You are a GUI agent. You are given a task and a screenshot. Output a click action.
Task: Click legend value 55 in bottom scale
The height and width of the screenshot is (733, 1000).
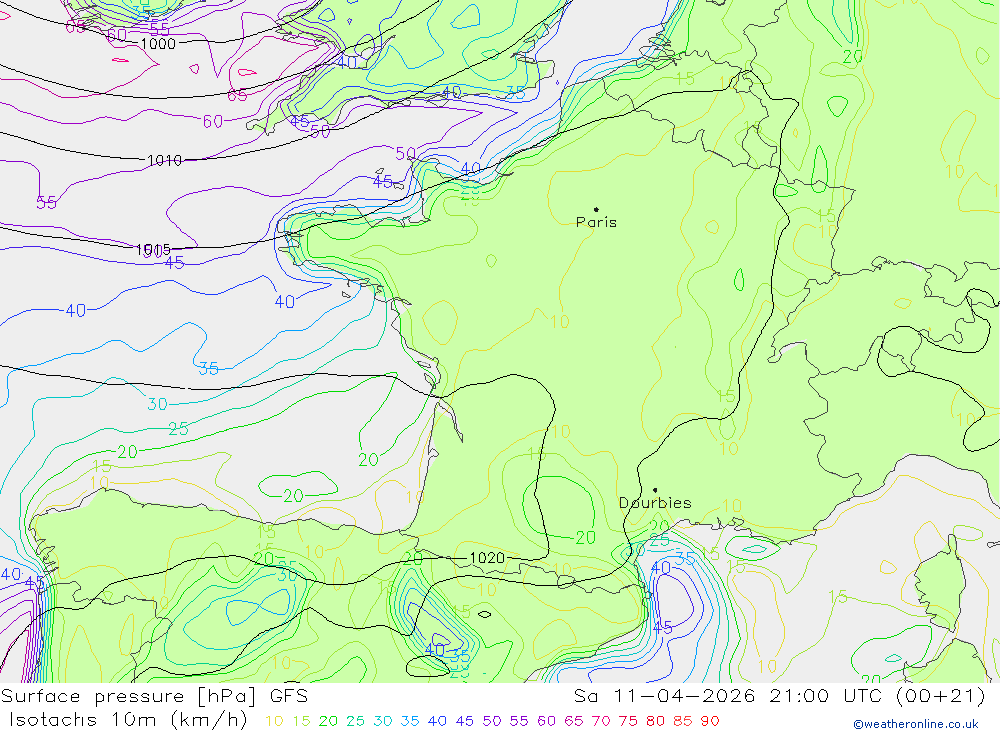coord(519,721)
